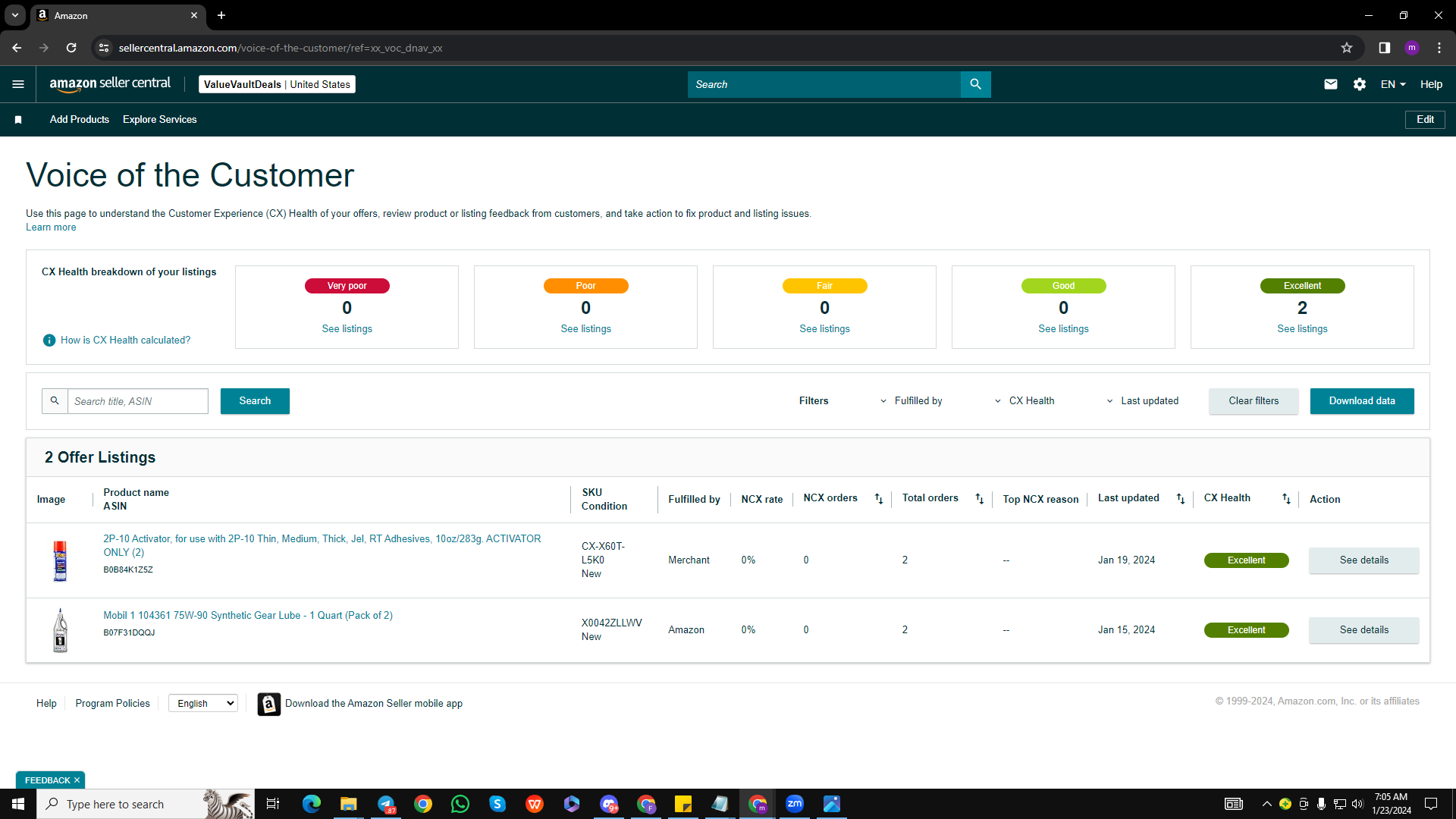The width and height of the screenshot is (1456, 819).
Task: Open the settings gear icon
Action: pos(1360,84)
